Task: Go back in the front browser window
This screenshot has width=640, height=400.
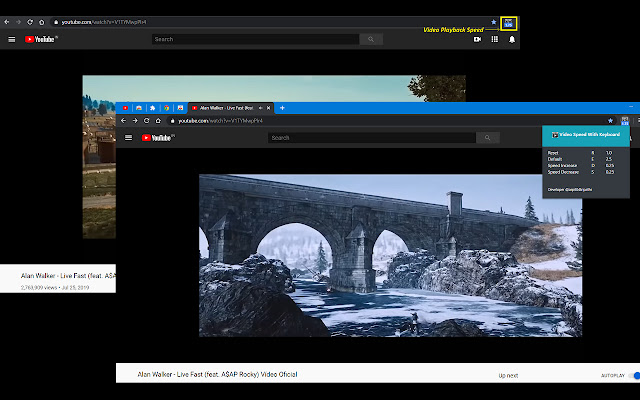Action: pyautogui.click(x=123, y=121)
